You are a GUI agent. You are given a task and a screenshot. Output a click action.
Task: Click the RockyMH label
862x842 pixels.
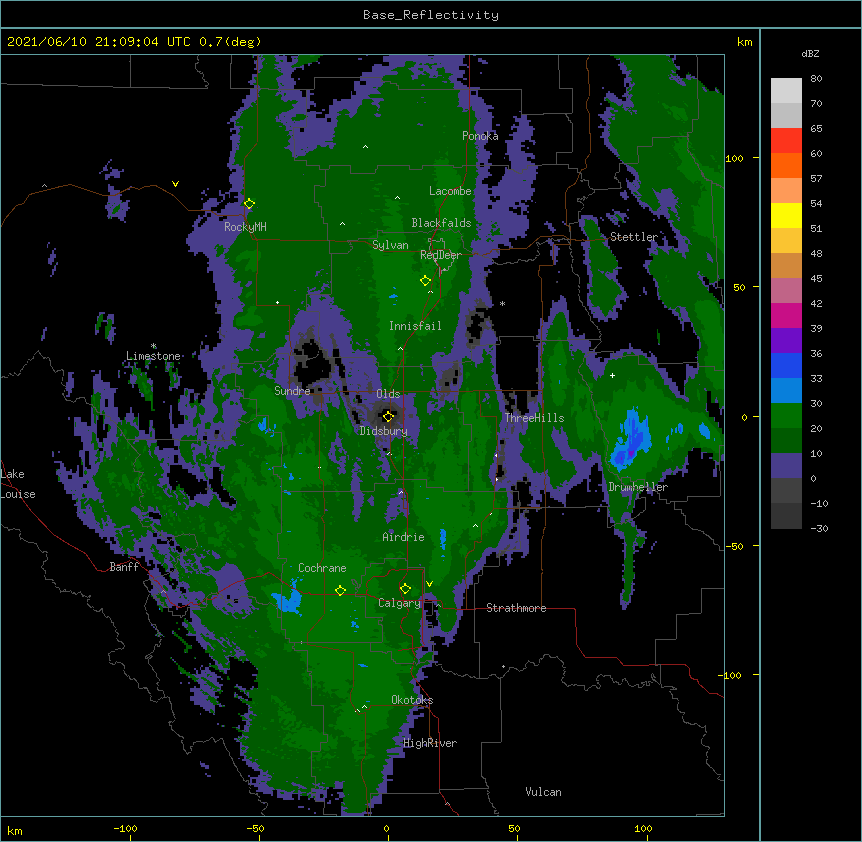[x=245, y=227]
